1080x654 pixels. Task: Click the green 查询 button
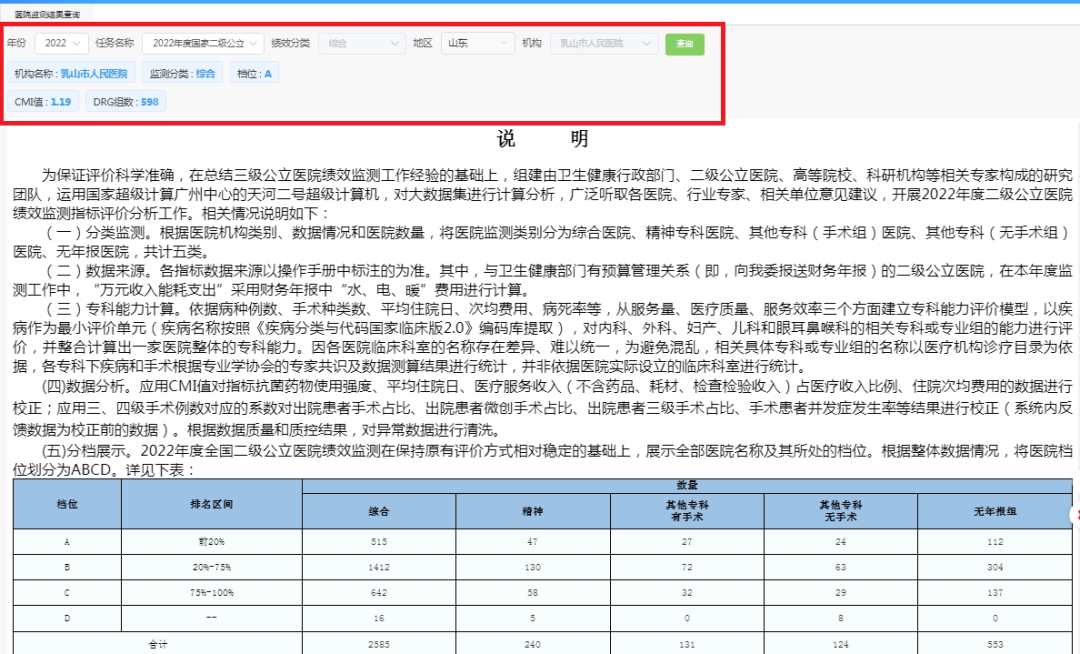point(685,44)
